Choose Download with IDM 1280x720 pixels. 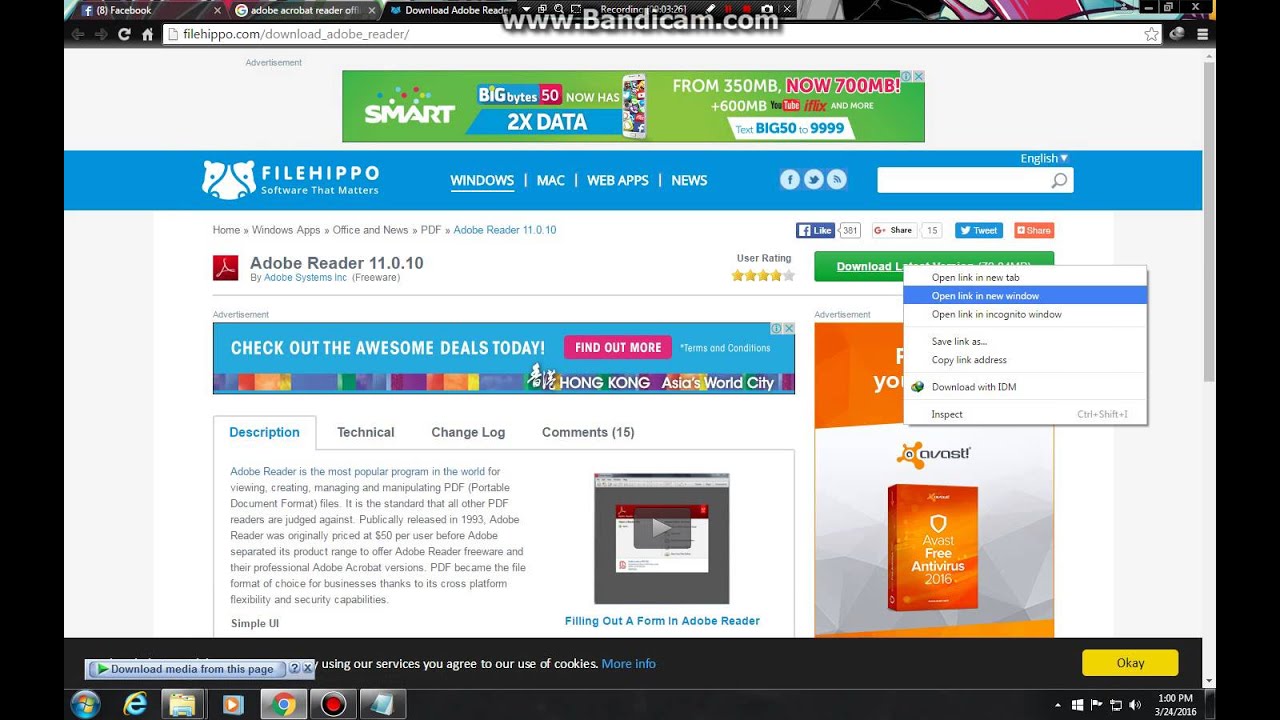(x=1025, y=387)
